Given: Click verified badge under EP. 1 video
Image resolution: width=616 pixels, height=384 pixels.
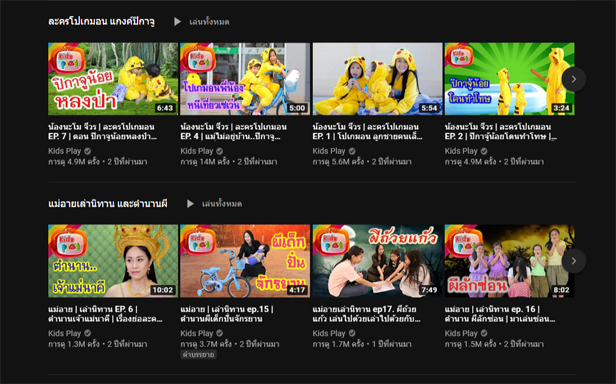Looking at the screenshot, I should coord(352,151).
